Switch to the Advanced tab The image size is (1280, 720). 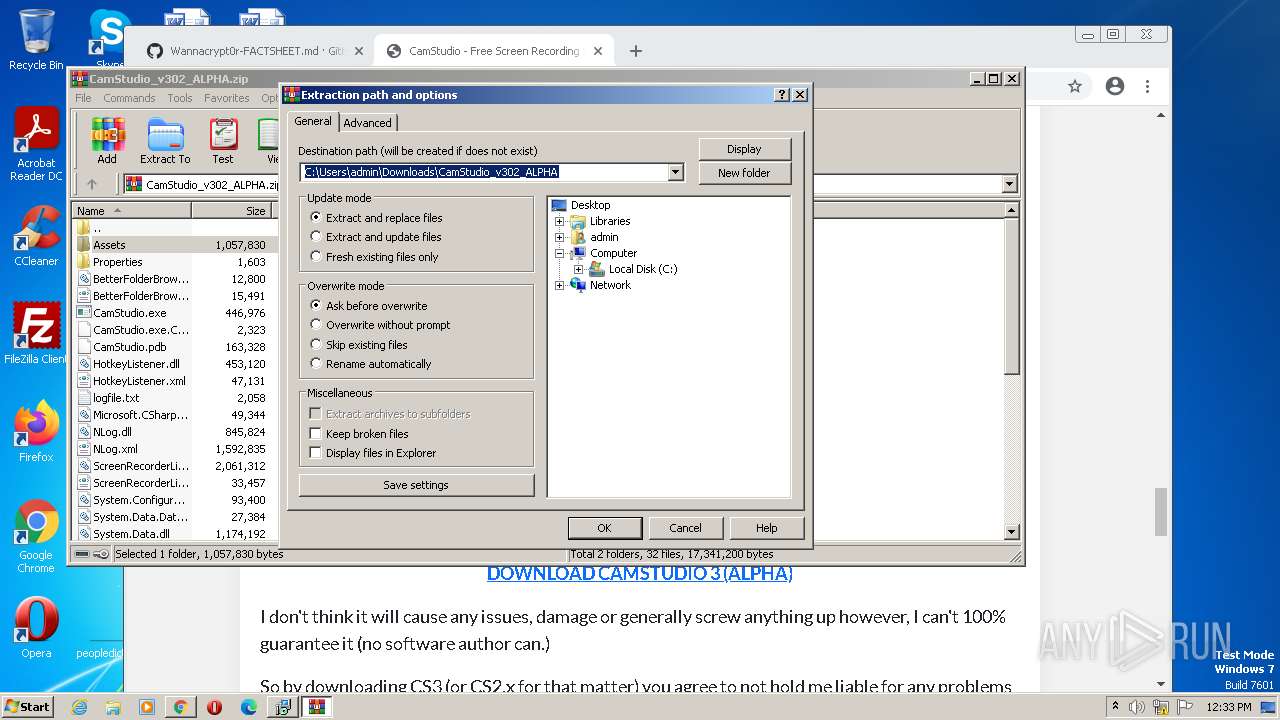368,123
